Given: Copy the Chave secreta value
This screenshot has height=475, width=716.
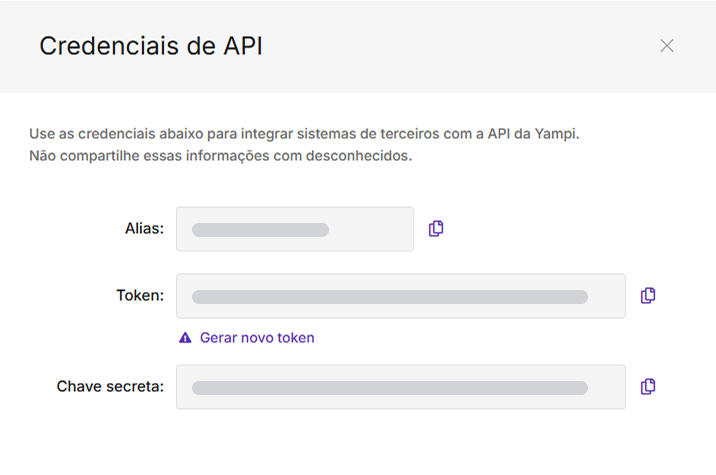Looking at the screenshot, I should pyautogui.click(x=648, y=386).
